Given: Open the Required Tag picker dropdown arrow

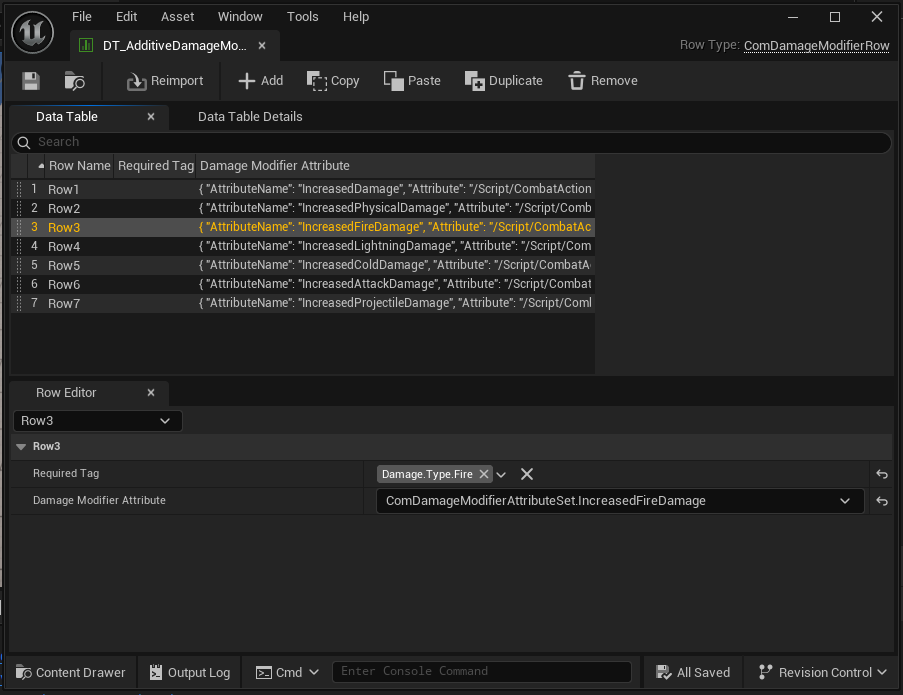Looking at the screenshot, I should pyautogui.click(x=502, y=474).
